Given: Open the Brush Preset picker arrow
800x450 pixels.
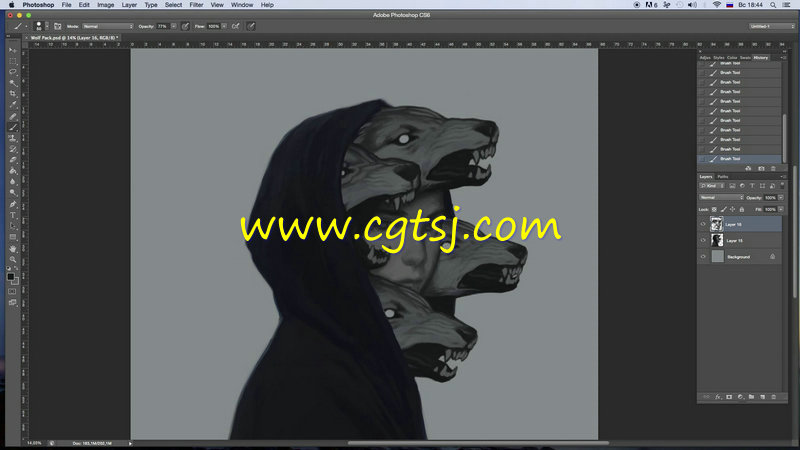Looking at the screenshot, I should pos(47,26).
